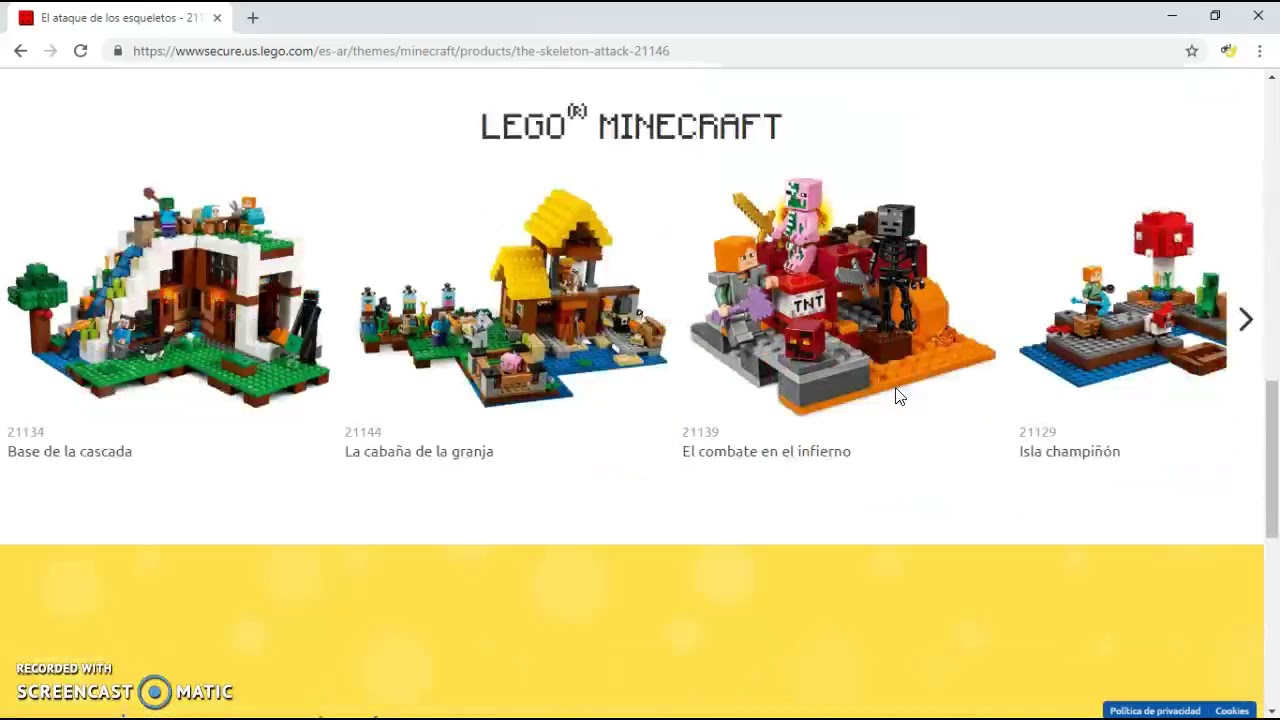Click the 'Isla champiñón' link
The image size is (1280, 720).
(1070, 451)
